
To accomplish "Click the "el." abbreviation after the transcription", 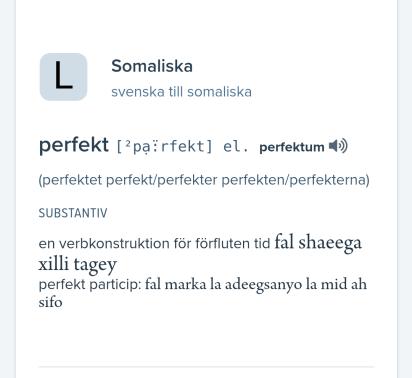I will point(236,146).
